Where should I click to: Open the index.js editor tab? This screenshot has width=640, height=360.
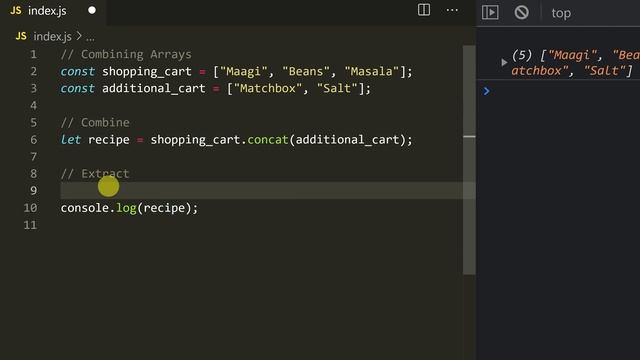pos(47,11)
